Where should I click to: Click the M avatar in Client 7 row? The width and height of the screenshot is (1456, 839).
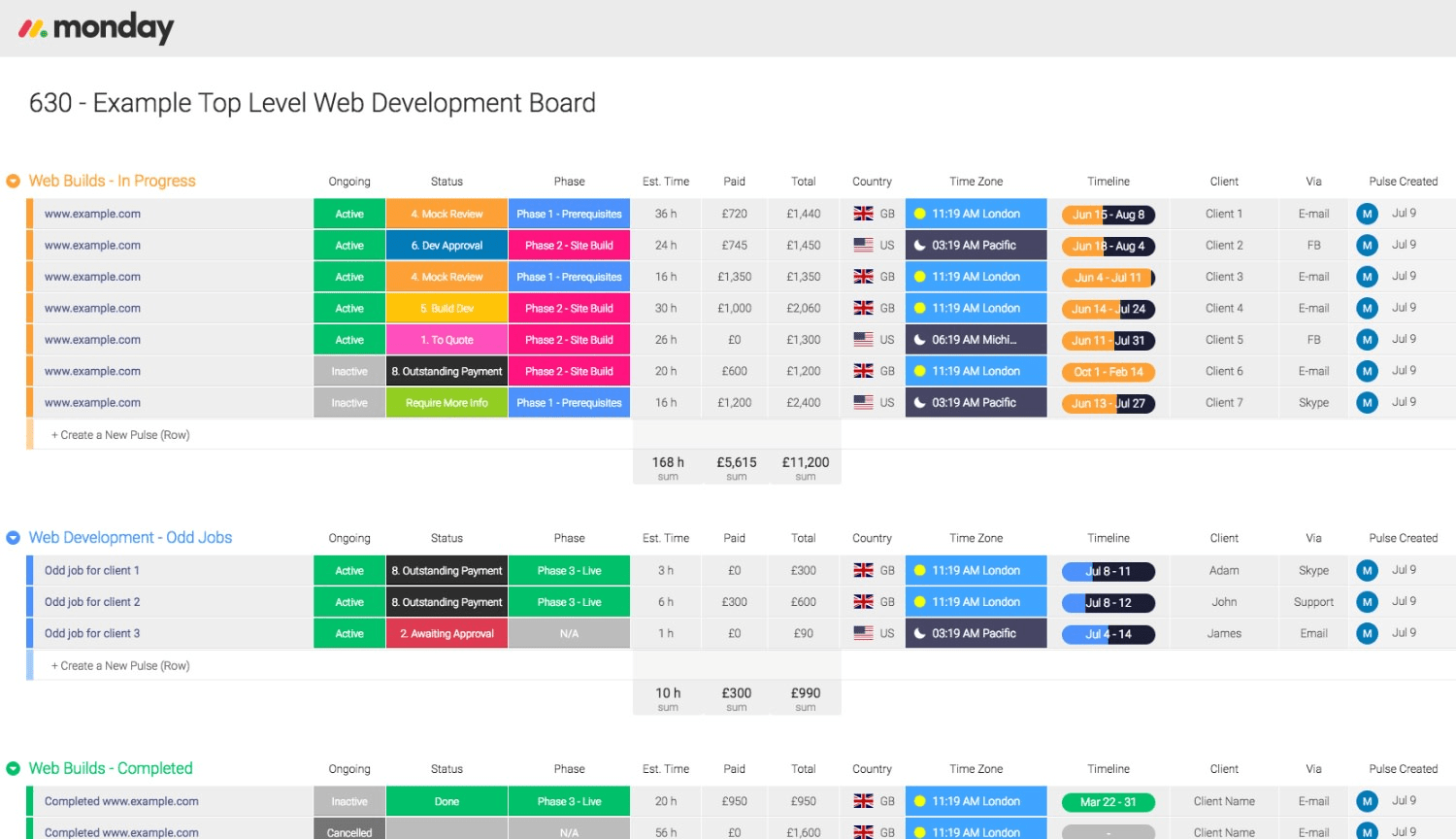coord(1367,402)
